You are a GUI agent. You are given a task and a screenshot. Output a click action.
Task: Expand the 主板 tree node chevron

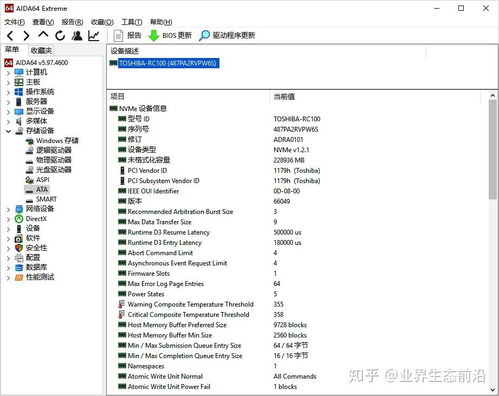point(8,82)
